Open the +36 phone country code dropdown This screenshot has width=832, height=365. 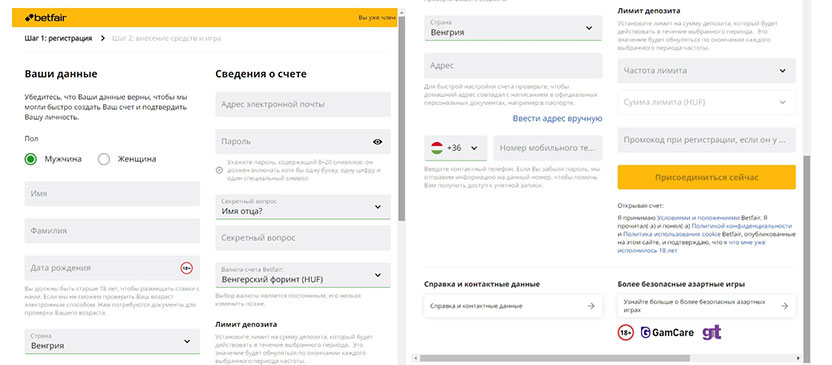(x=455, y=148)
